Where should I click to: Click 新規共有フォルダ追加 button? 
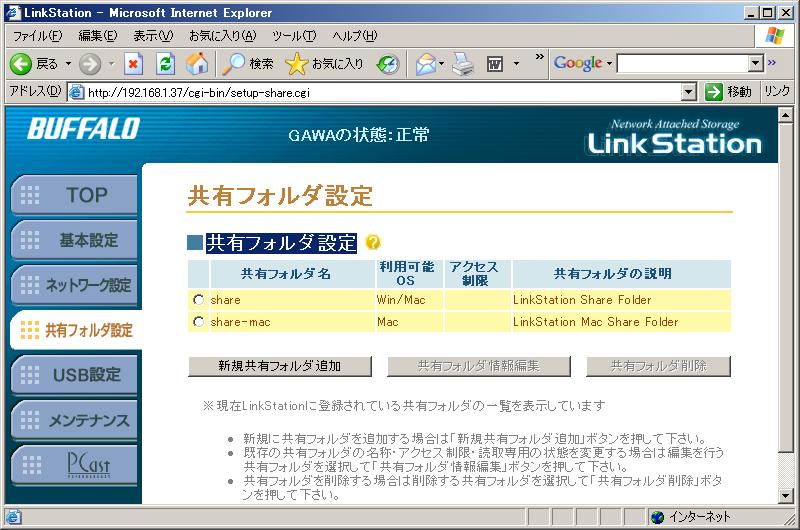tap(280, 366)
